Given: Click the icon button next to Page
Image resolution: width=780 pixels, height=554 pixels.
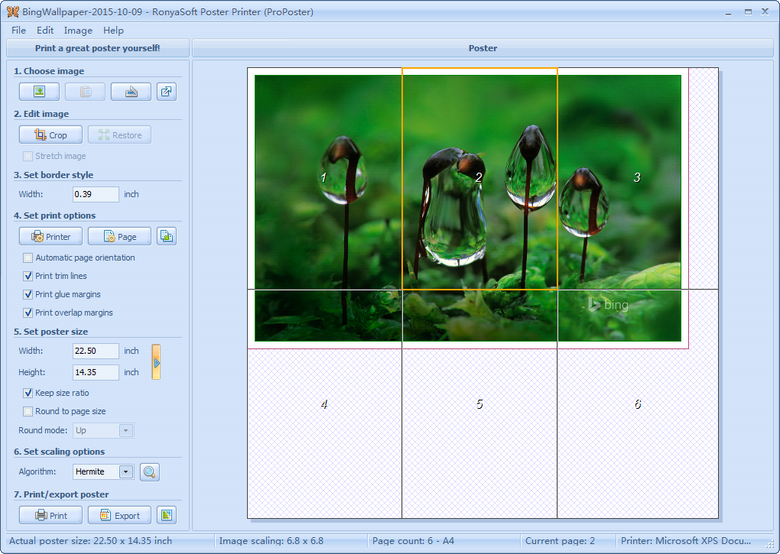Looking at the screenshot, I should pos(166,236).
